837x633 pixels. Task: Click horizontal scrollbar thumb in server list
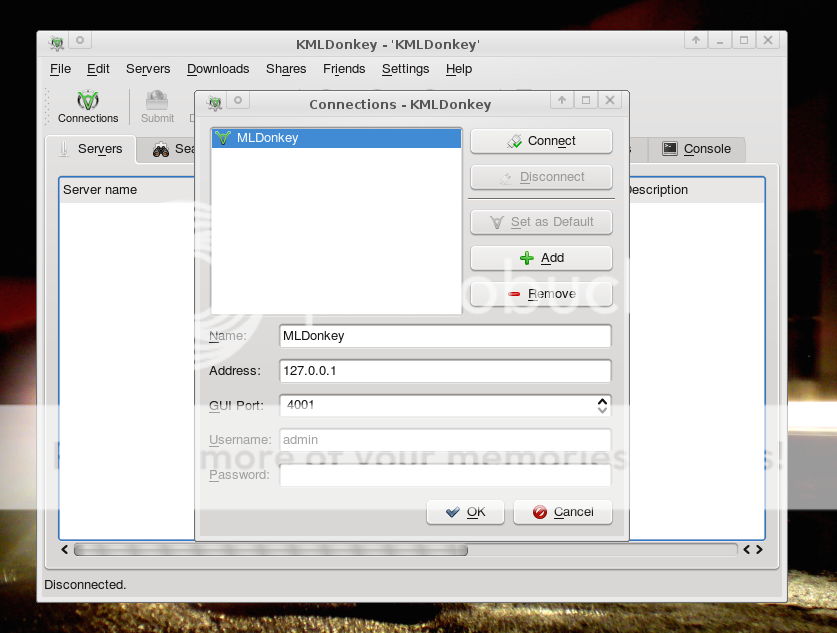coord(271,550)
